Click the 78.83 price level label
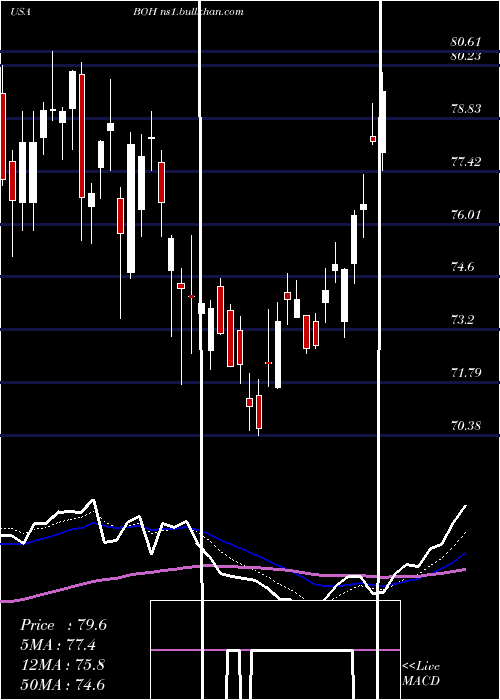The width and height of the screenshot is (500, 700). [x=466, y=109]
